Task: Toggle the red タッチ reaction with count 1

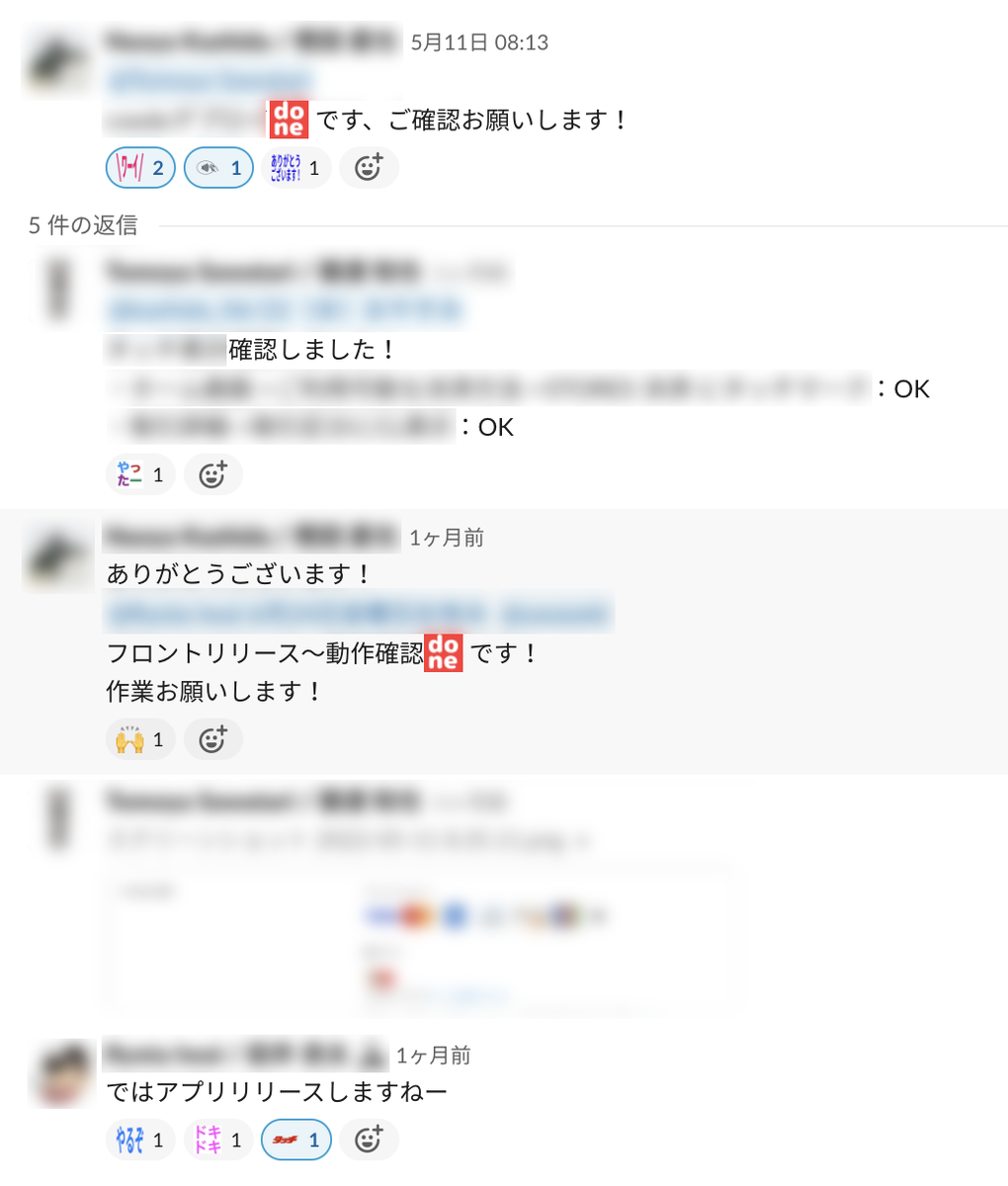Action: coord(295,1140)
